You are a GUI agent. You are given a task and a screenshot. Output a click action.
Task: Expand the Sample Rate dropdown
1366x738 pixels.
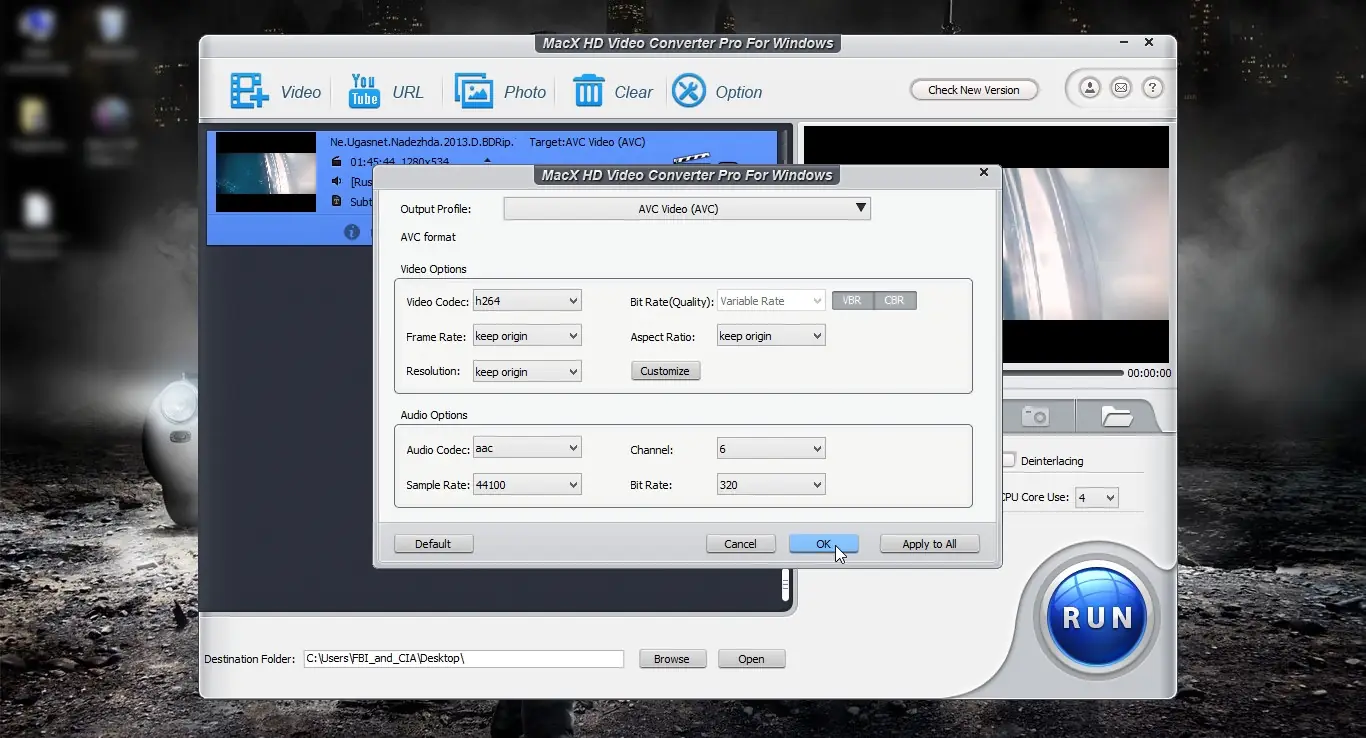(x=527, y=485)
